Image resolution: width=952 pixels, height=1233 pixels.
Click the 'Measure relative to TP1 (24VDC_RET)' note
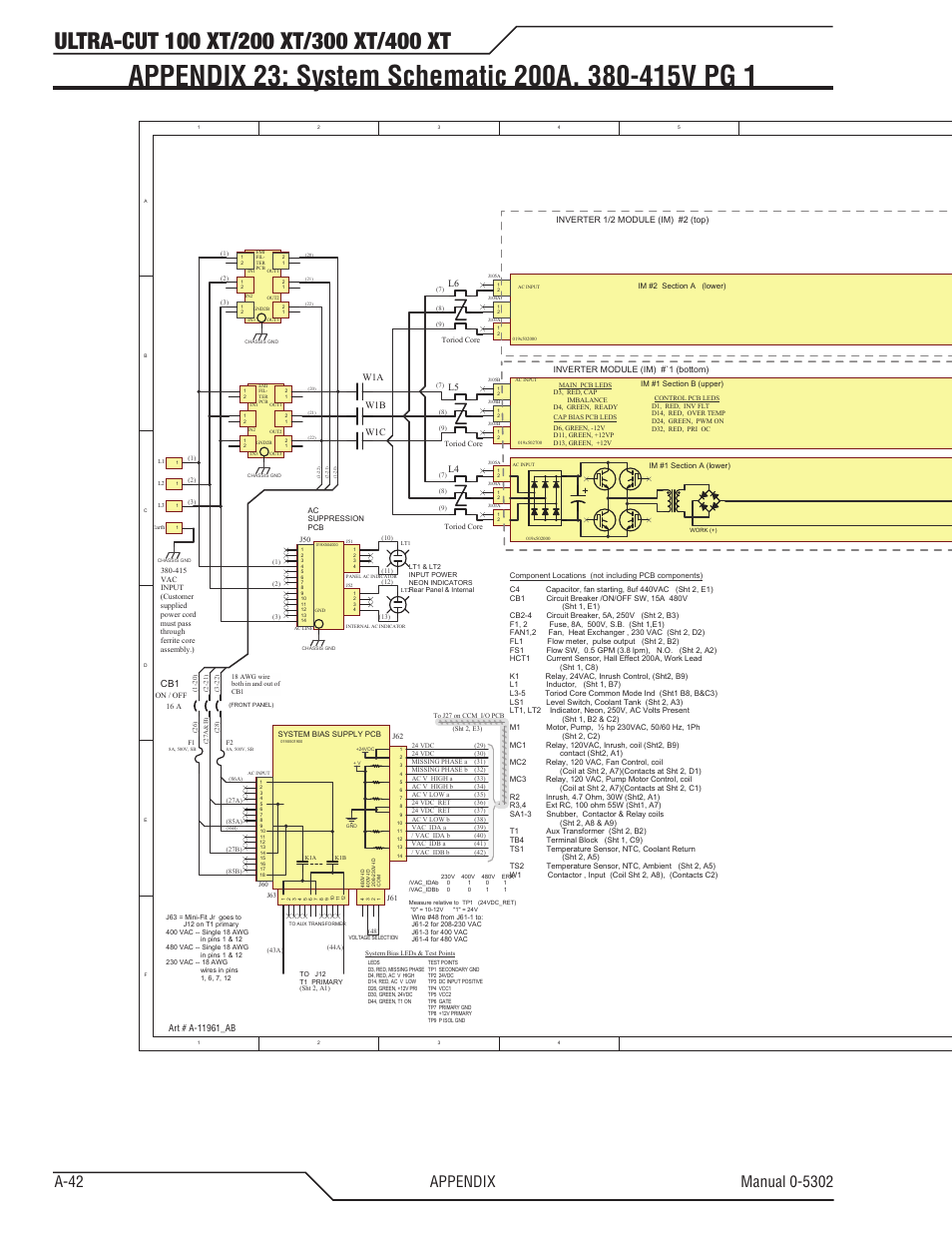[462, 903]
